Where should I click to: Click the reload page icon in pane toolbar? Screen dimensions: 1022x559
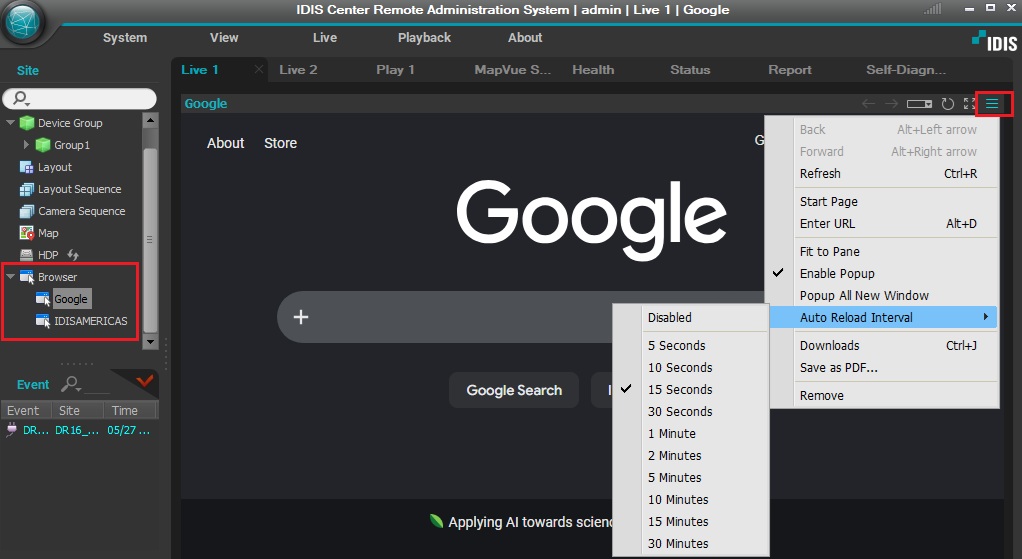pos(948,104)
